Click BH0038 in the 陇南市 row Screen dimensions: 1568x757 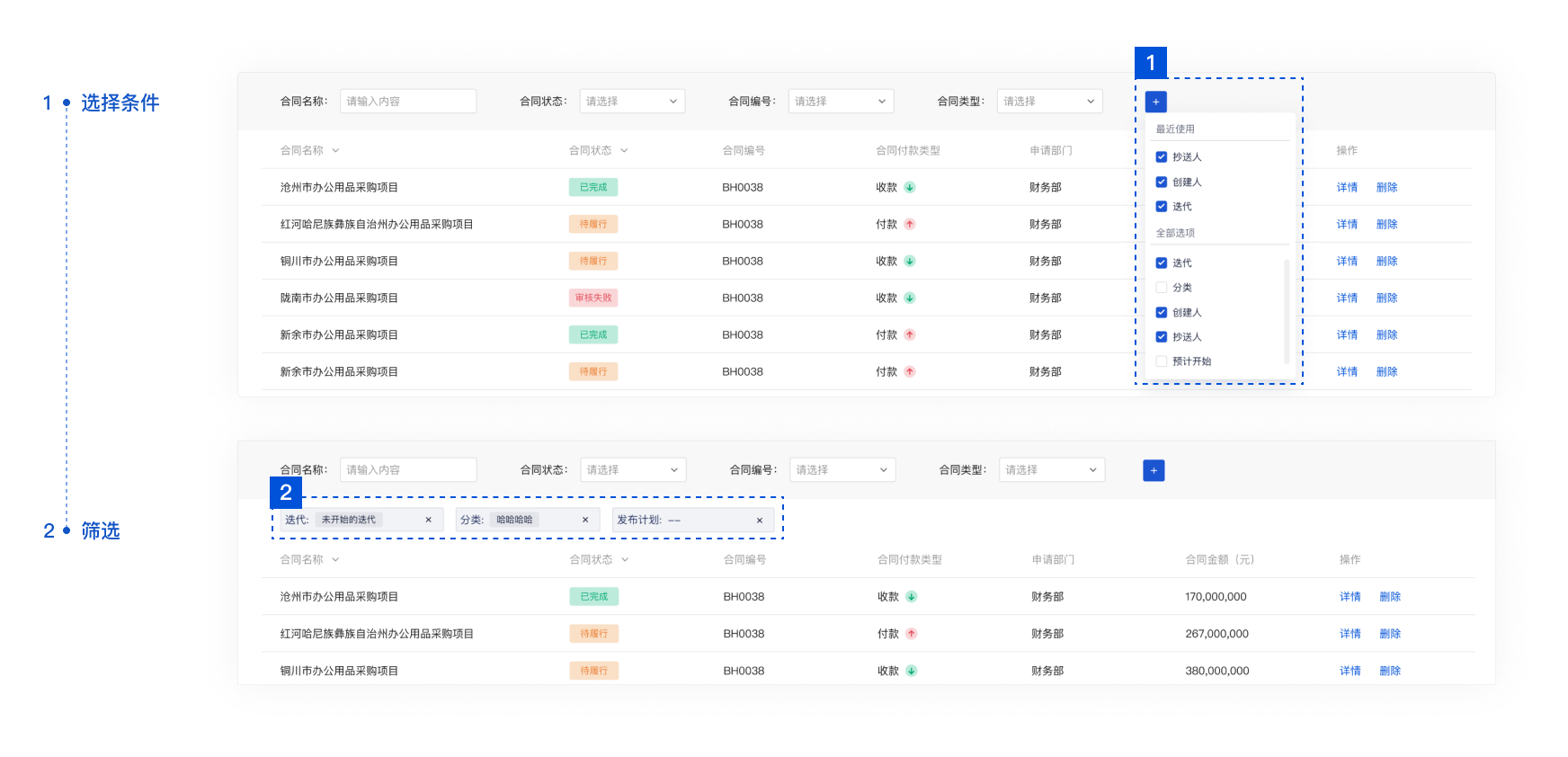click(743, 298)
